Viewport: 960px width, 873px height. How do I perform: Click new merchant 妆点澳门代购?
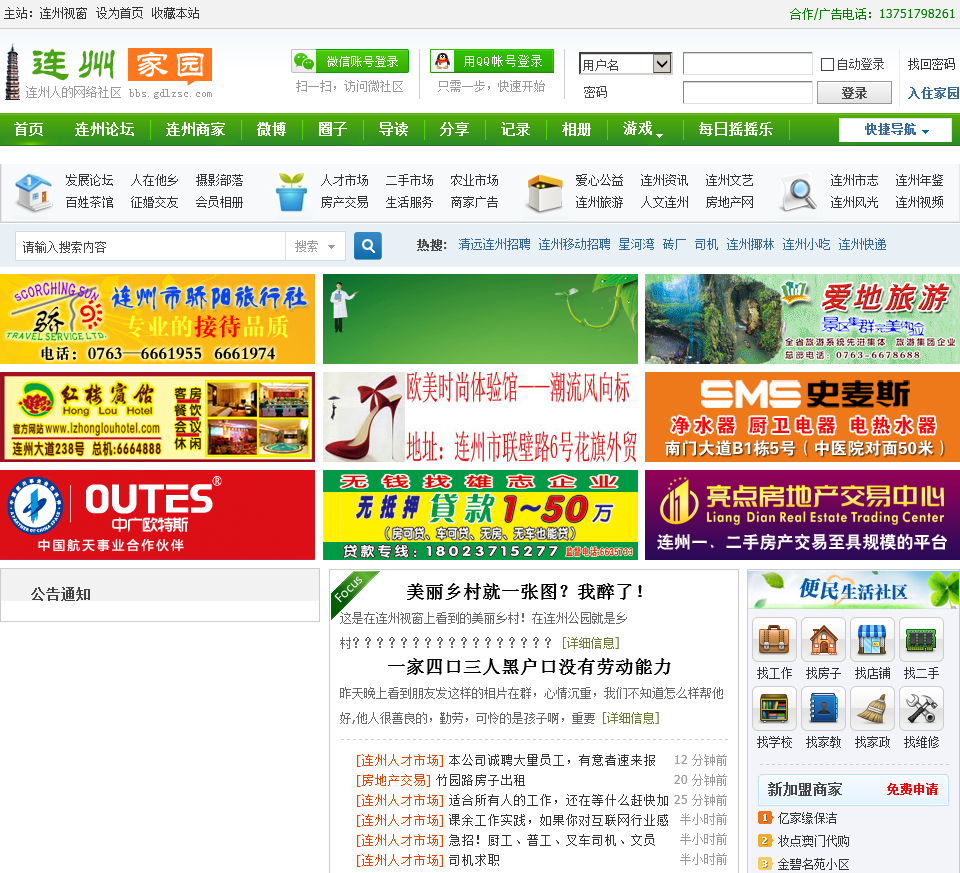[x=813, y=841]
